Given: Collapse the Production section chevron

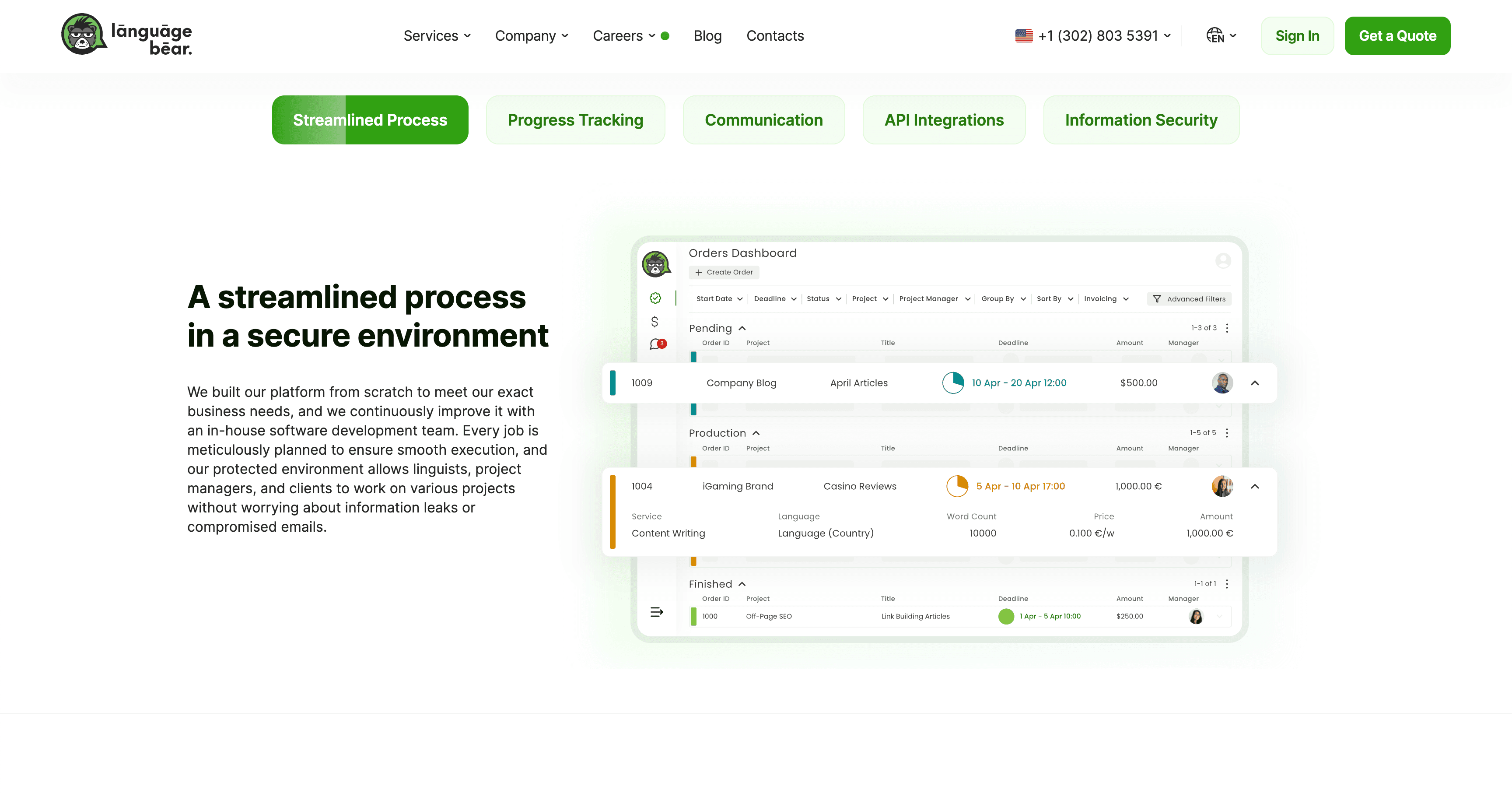Looking at the screenshot, I should pos(756,433).
